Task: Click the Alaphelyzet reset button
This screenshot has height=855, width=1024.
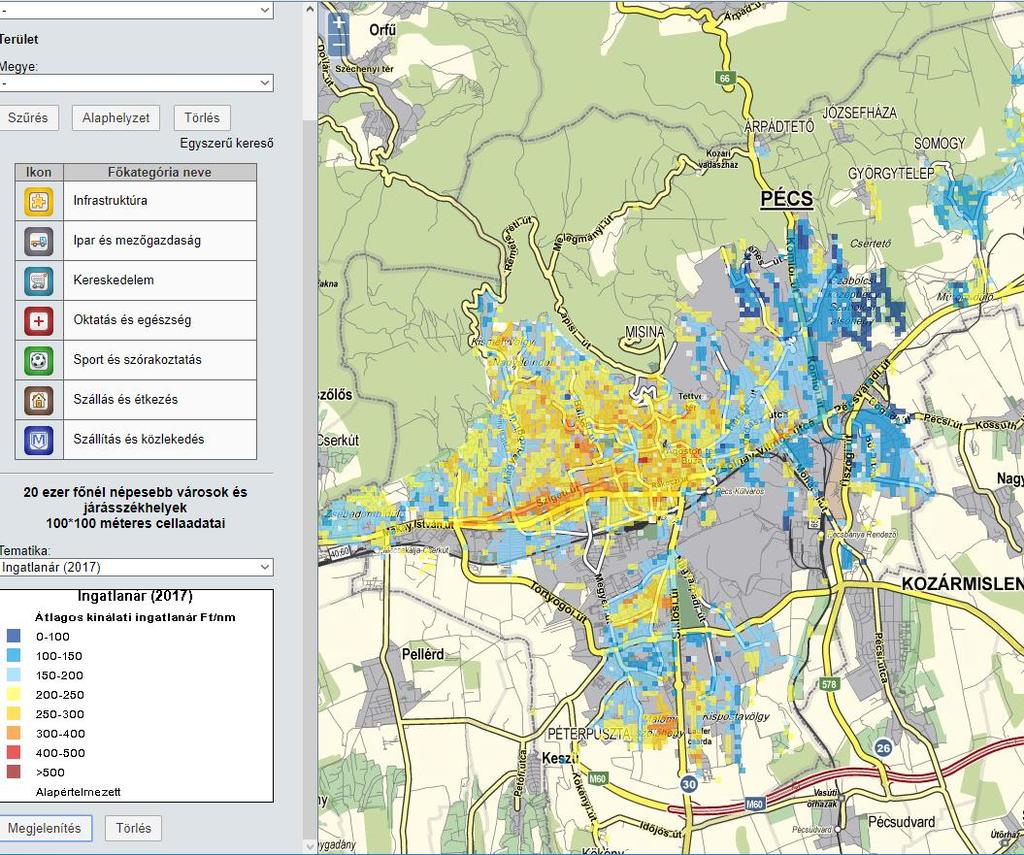Action: pos(116,118)
